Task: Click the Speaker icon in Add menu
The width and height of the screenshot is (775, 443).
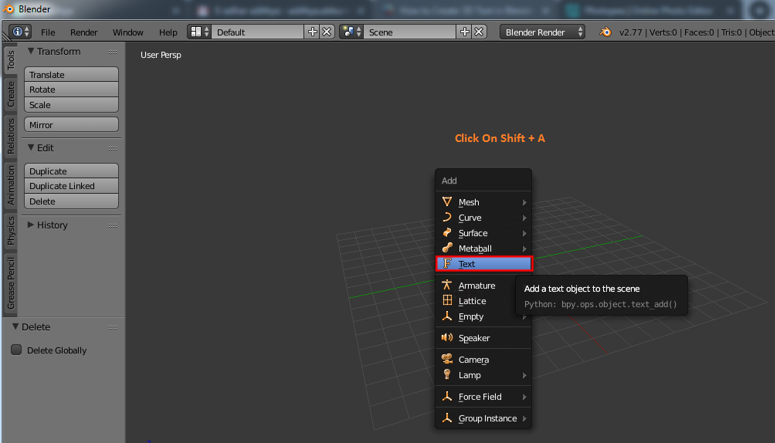Action: 447,338
